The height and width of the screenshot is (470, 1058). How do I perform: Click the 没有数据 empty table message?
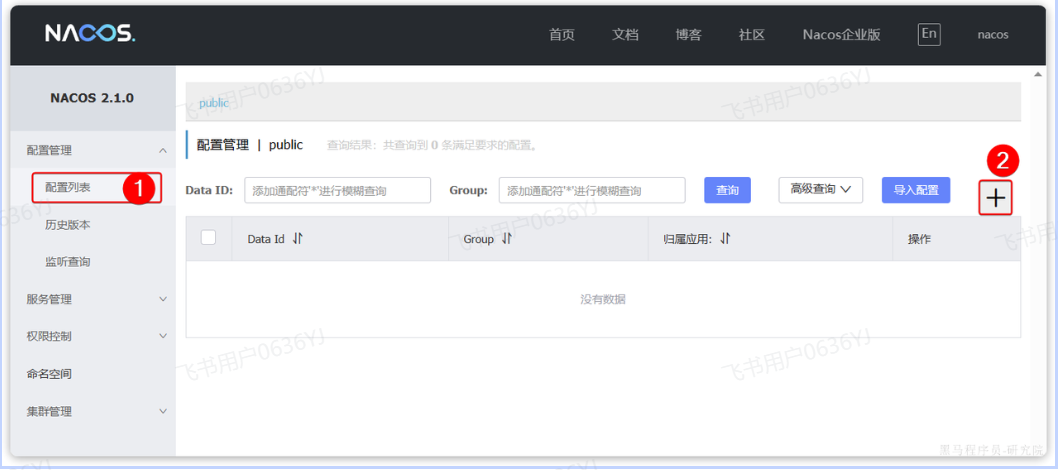(x=603, y=299)
